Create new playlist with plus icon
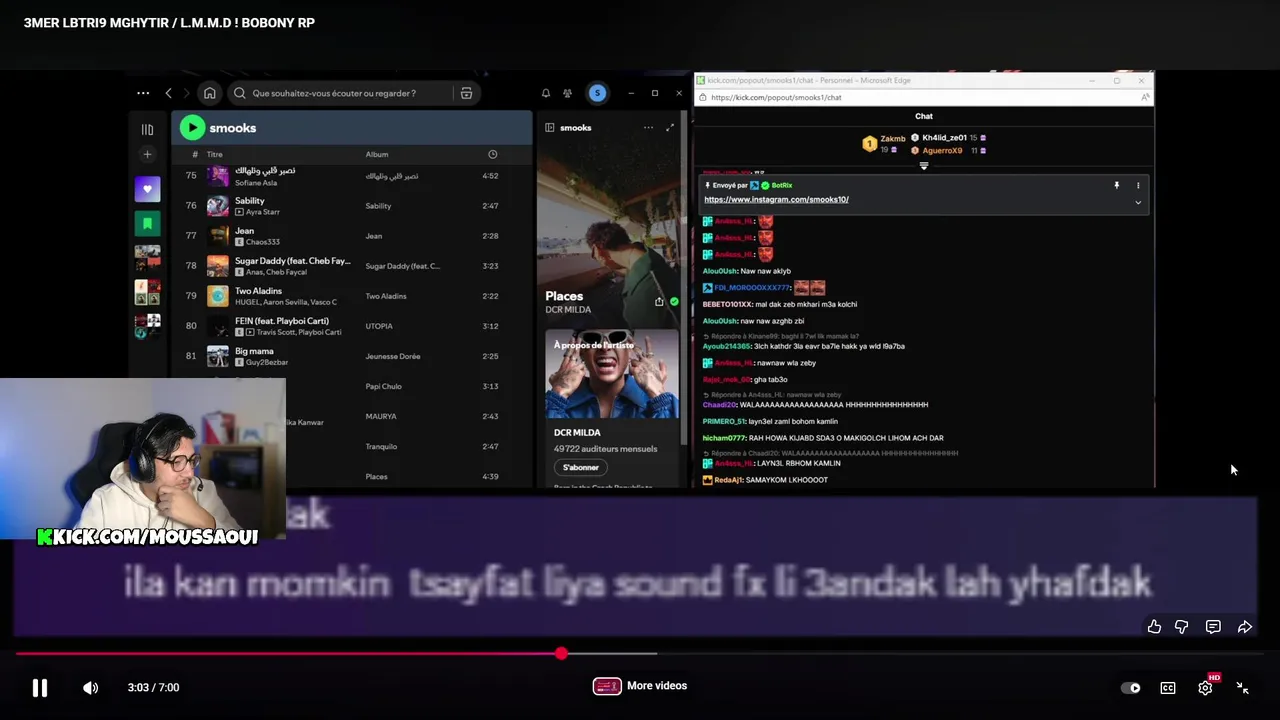The width and height of the screenshot is (1280, 720). pos(147,154)
